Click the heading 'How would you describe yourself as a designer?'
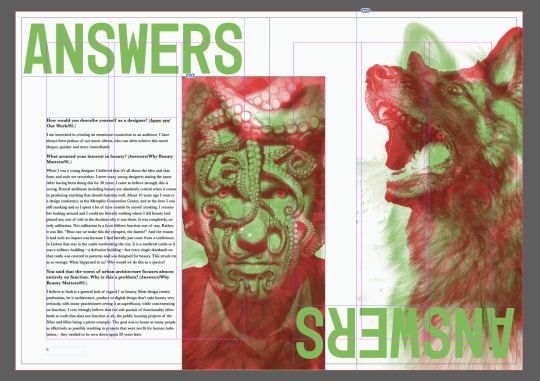The height and width of the screenshot is (381, 540). coord(109,123)
